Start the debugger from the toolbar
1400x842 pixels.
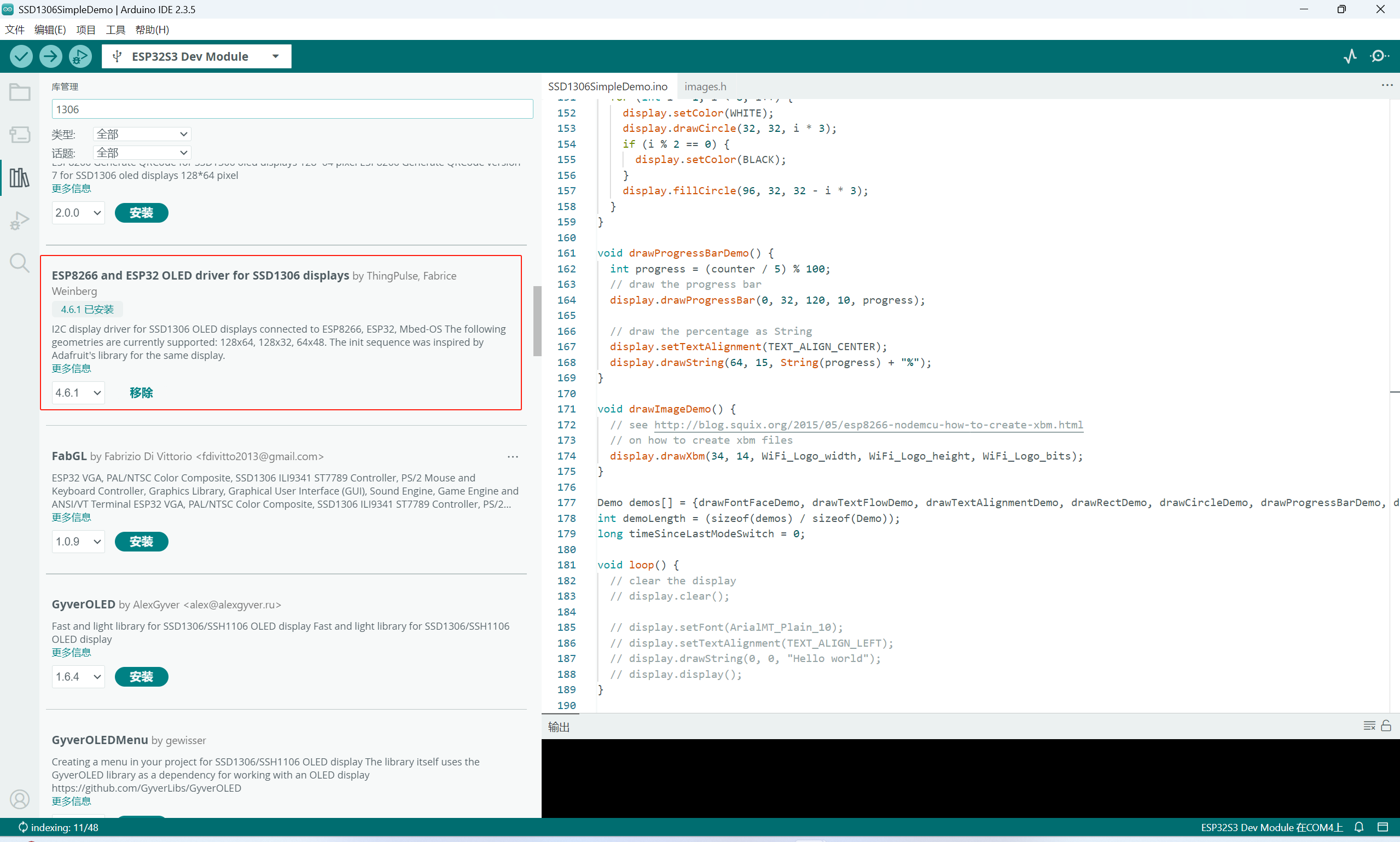[x=80, y=56]
